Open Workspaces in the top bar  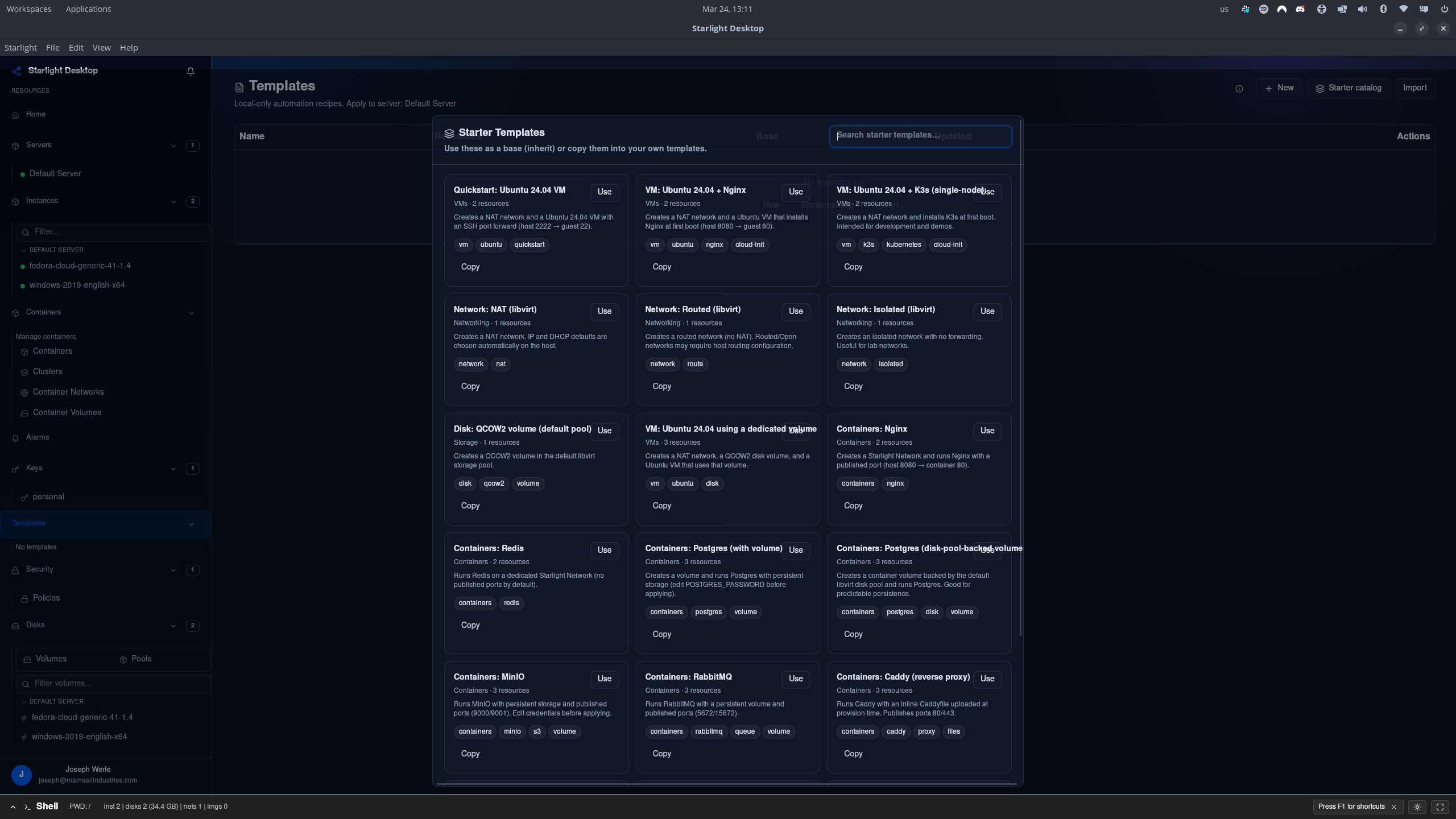point(29,9)
